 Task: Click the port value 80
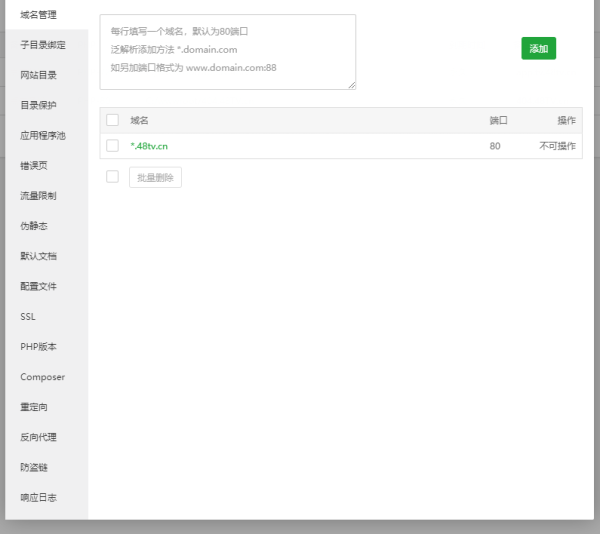[x=495, y=146]
